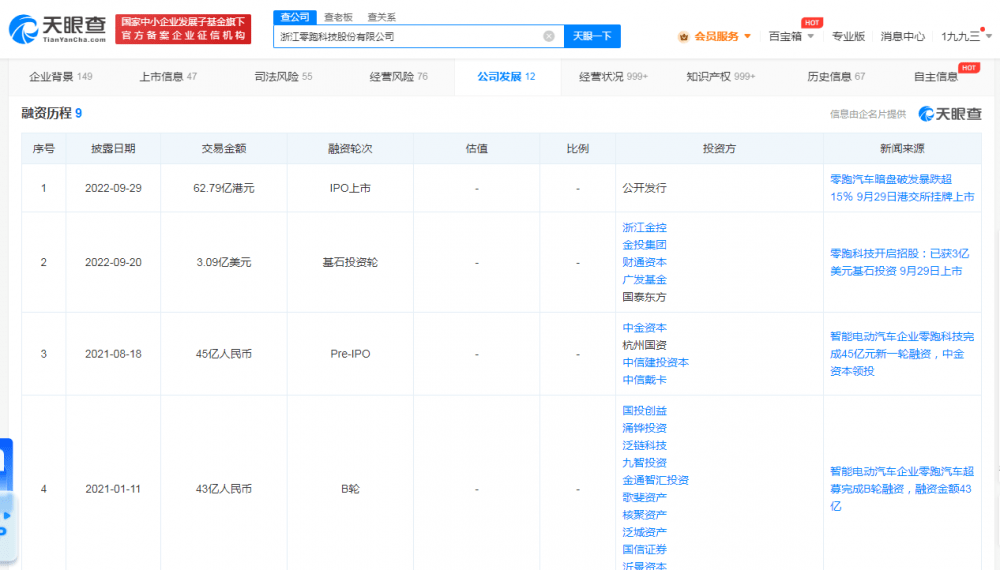
Task: Open investor 金通智汇投资
Action: [656, 479]
